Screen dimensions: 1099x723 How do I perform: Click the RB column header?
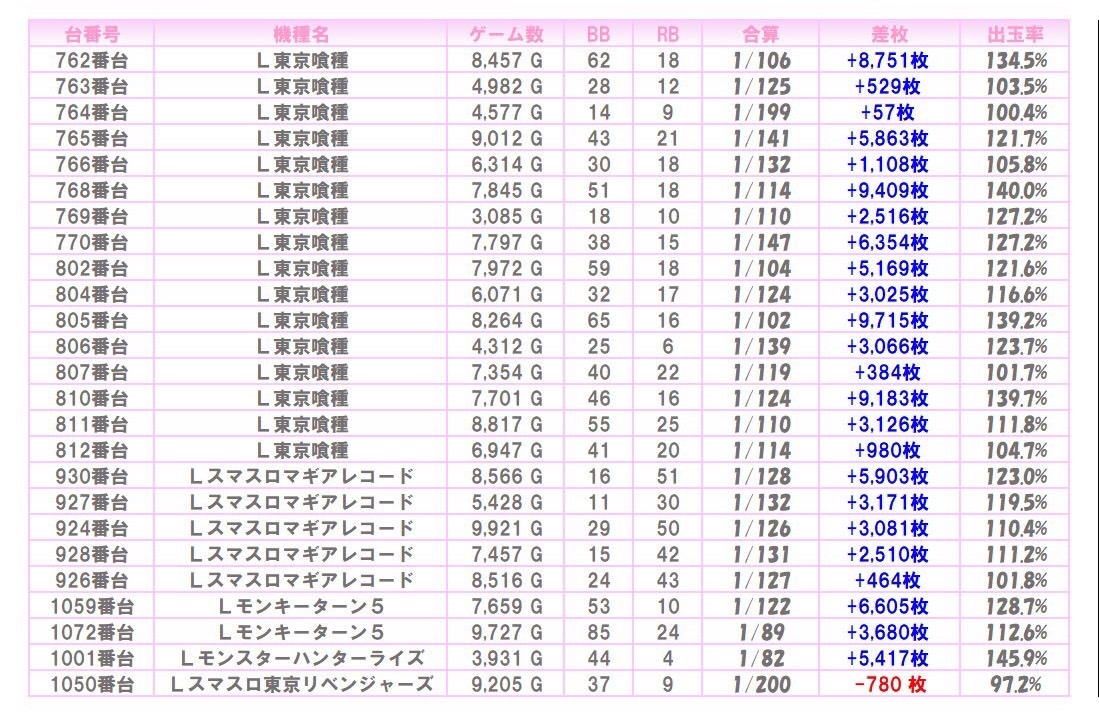pyautogui.click(x=668, y=34)
